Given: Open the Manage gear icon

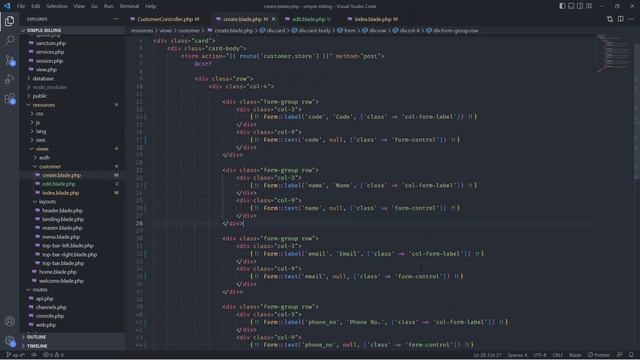Looking at the screenshot, I should (9, 341).
